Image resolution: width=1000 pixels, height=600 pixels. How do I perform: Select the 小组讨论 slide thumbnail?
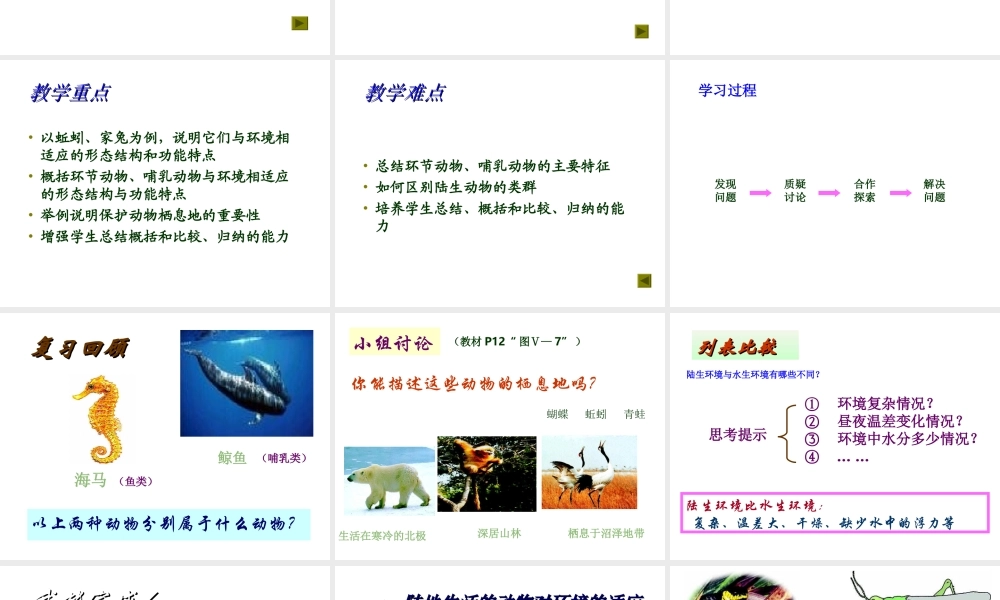point(499,436)
